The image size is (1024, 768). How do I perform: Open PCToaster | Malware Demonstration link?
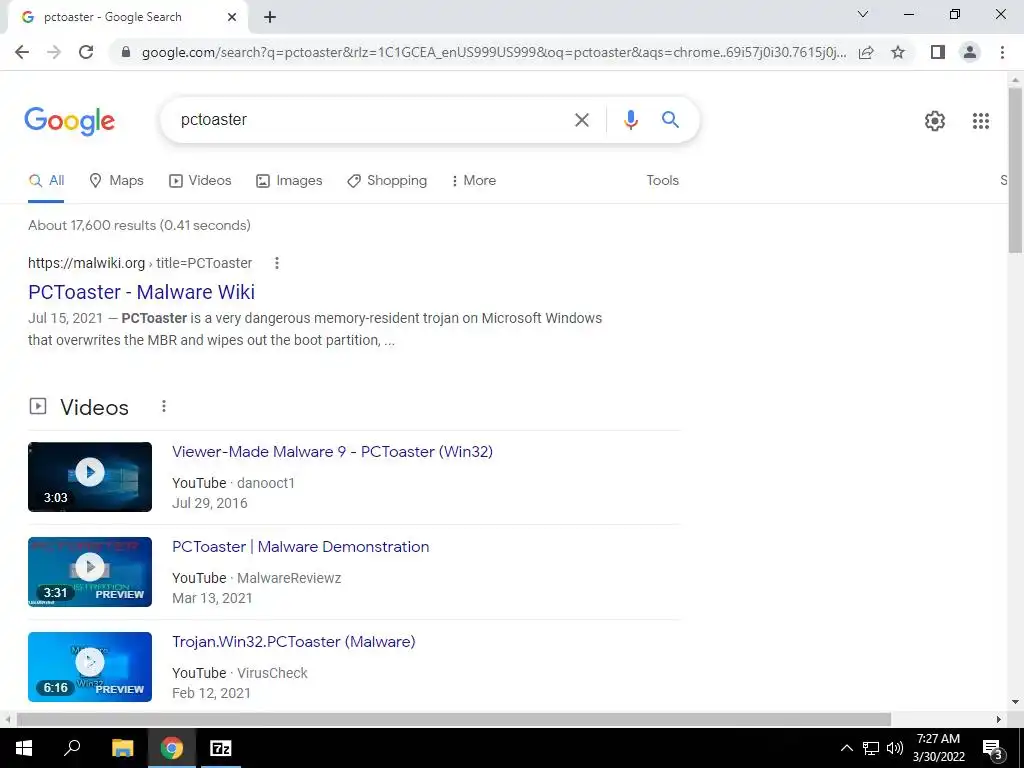(x=300, y=547)
